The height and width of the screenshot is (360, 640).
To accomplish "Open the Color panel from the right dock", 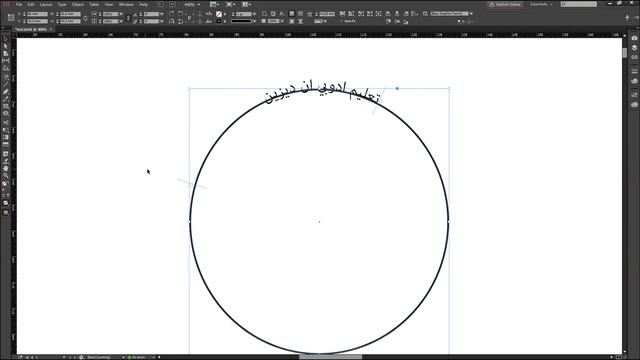I will coord(634,81).
